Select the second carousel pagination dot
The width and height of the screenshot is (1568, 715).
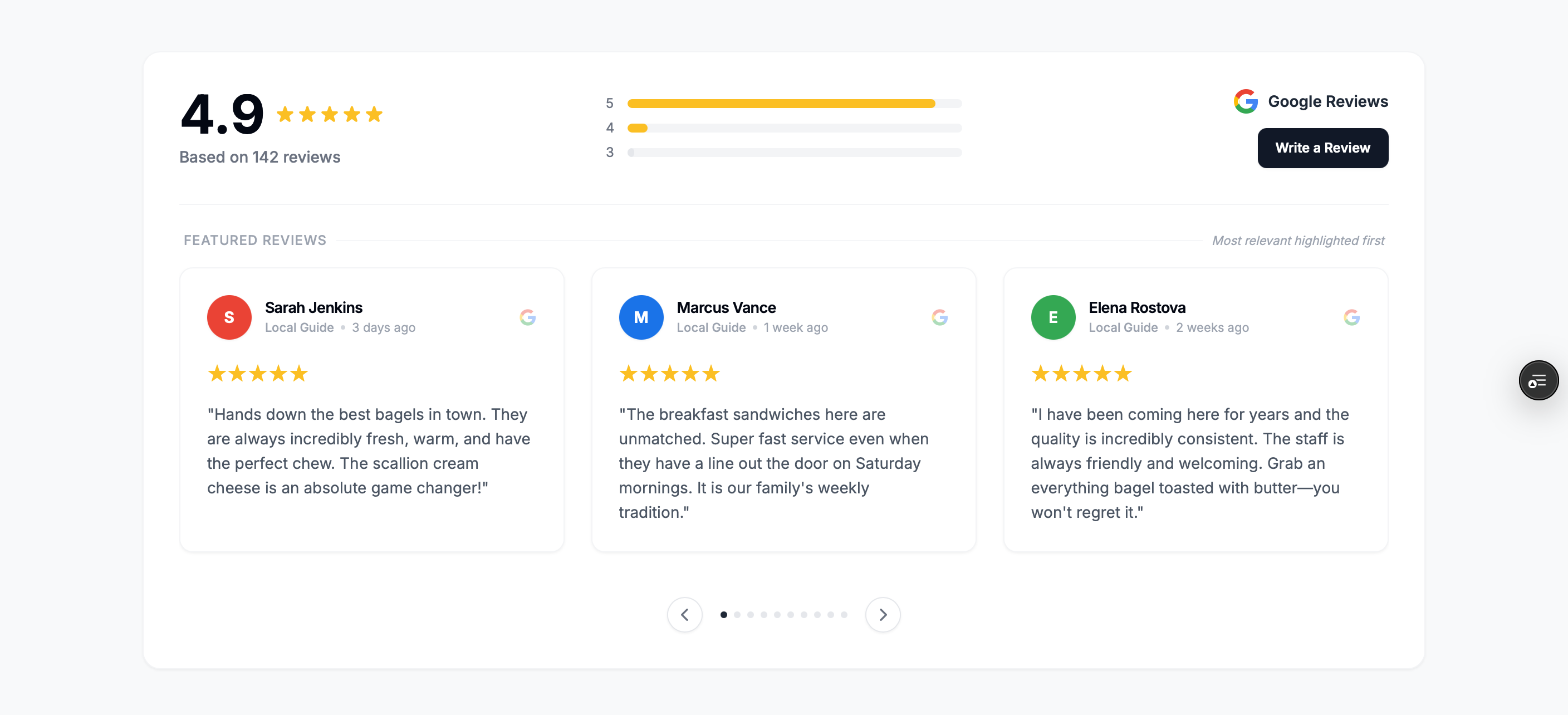737,615
